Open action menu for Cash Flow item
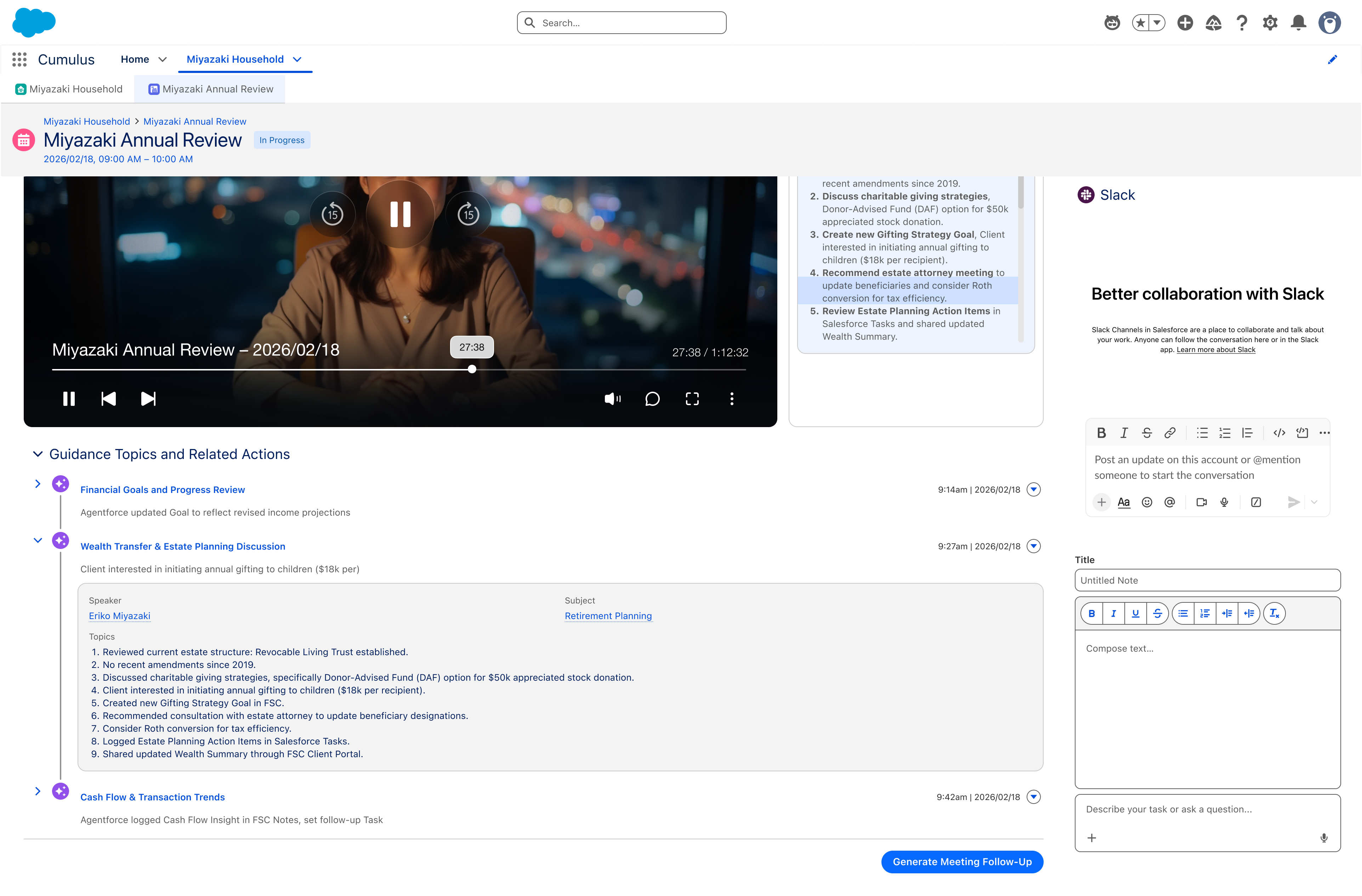The image size is (1362, 896). [x=1033, y=797]
